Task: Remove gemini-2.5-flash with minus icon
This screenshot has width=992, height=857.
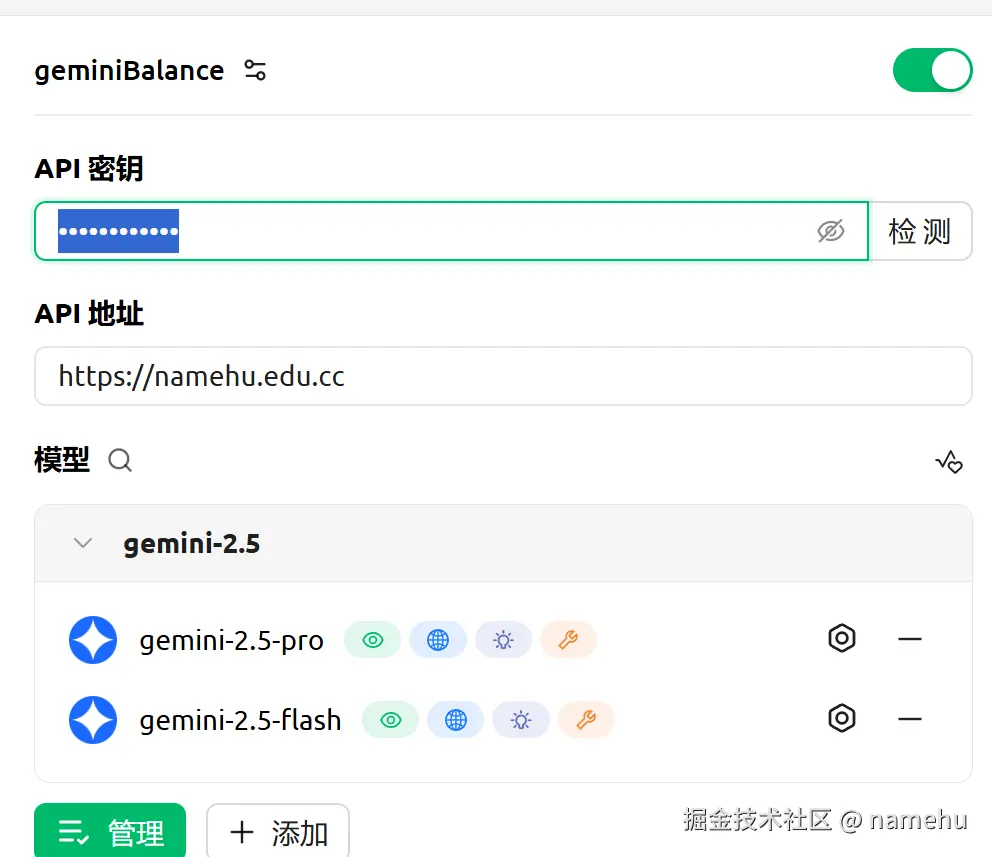Action: click(x=910, y=719)
